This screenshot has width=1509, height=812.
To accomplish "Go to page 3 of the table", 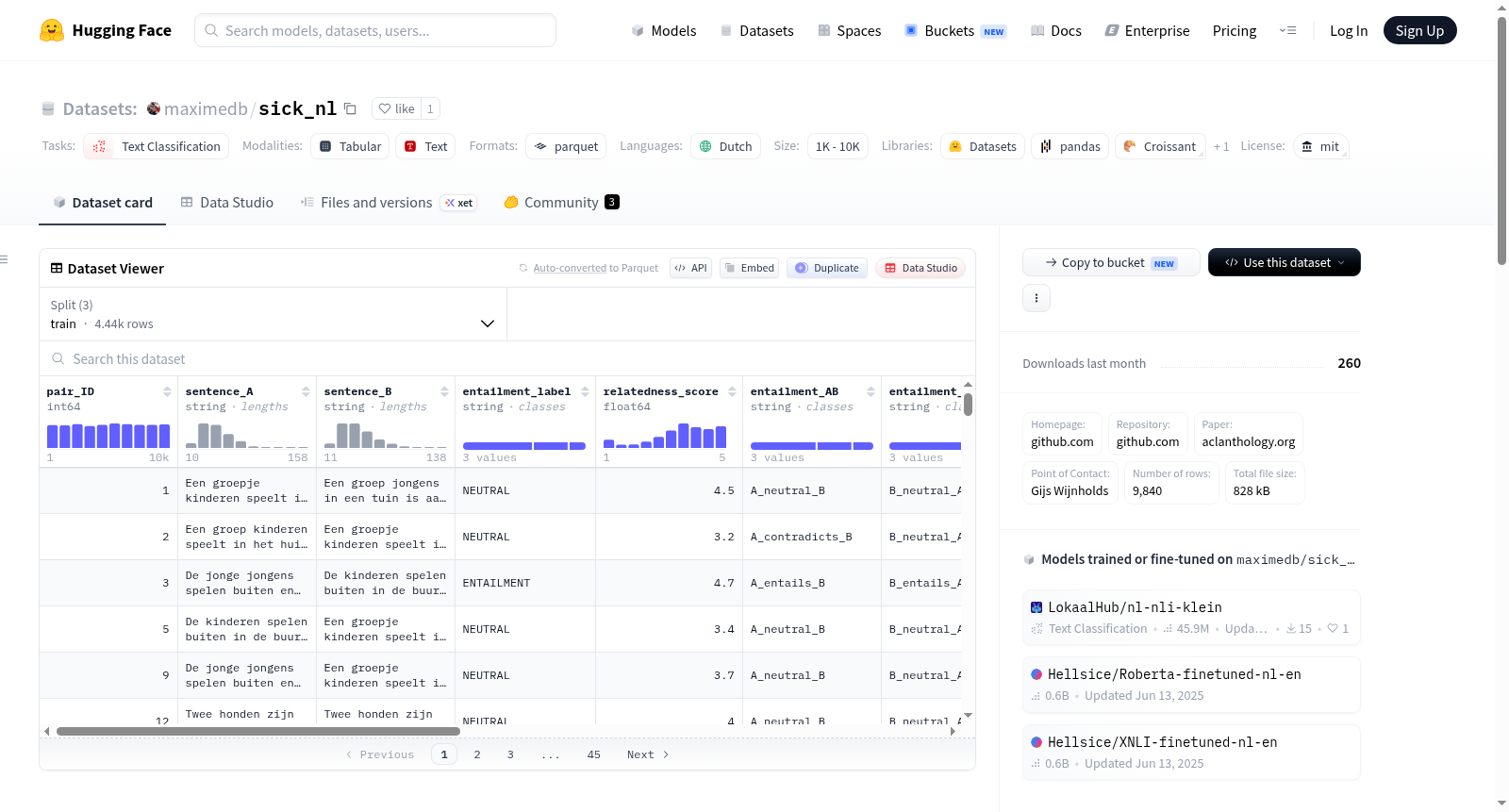I will (x=510, y=754).
